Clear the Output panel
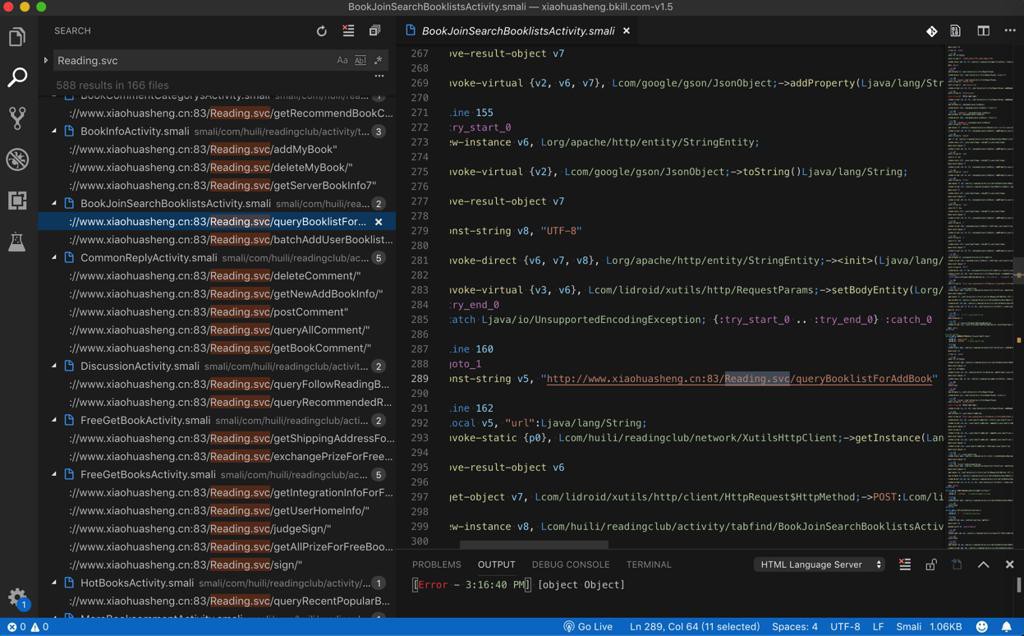The width and height of the screenshot is (1024, 636). point(904,564)
